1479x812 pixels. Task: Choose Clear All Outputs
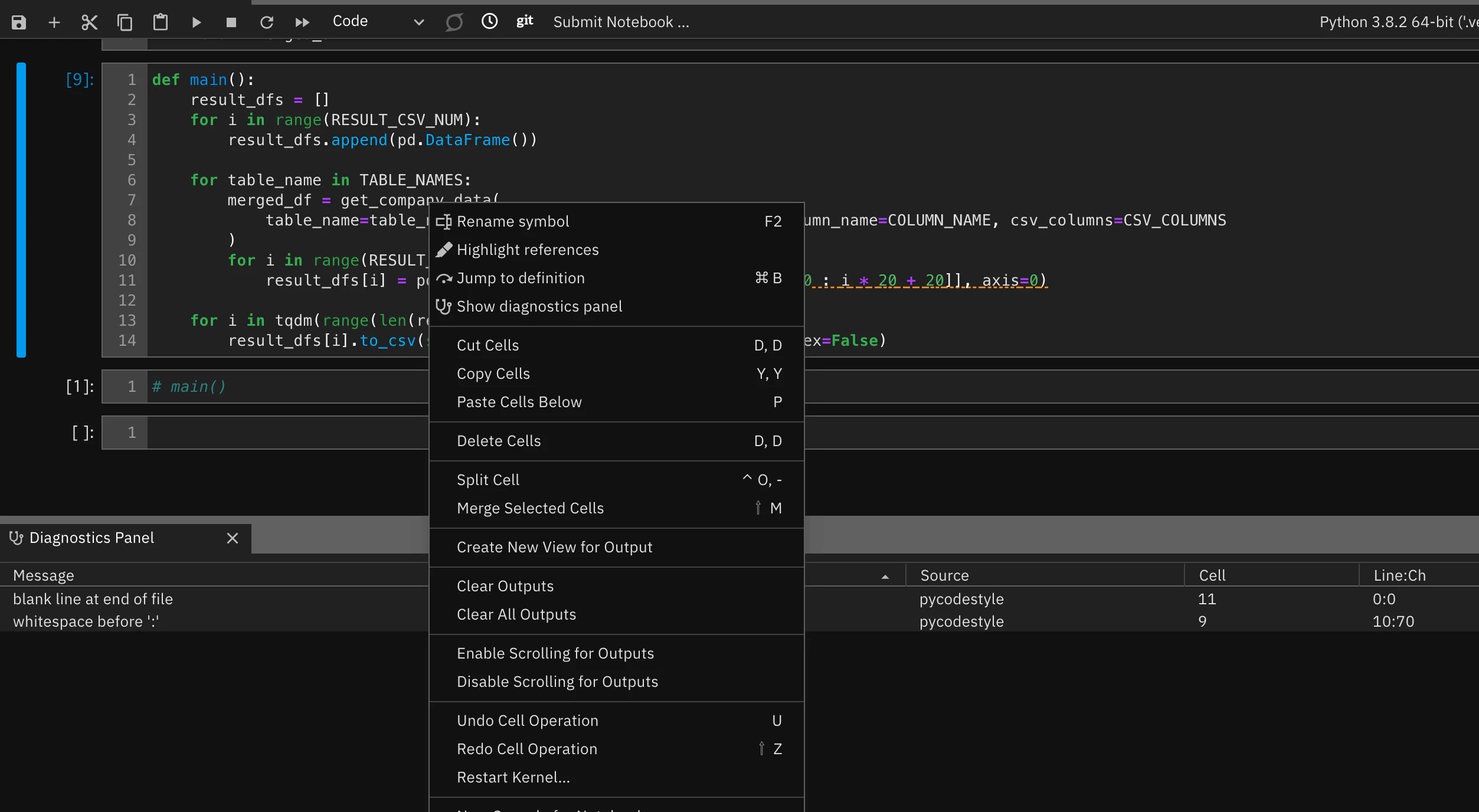point(617,614)
